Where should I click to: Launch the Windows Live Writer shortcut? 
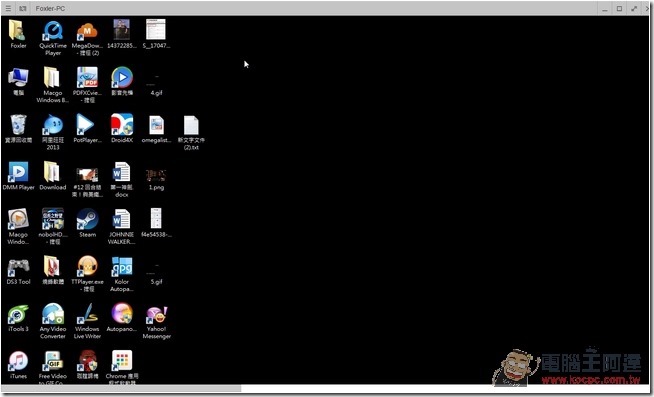click(87, 314)
